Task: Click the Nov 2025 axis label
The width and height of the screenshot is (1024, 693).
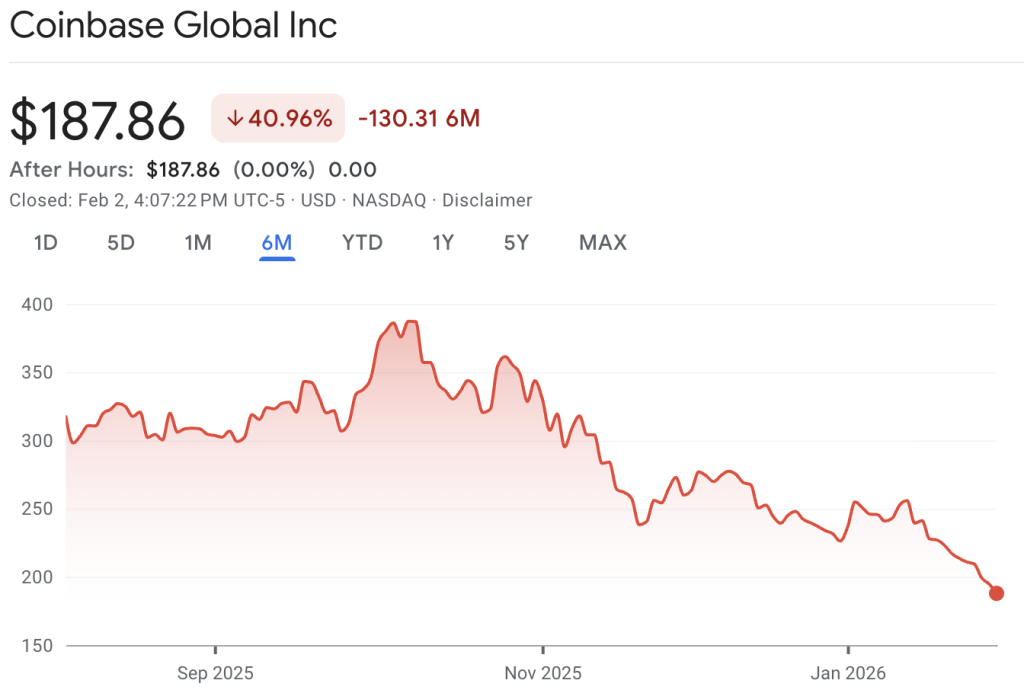Action: coord(542,673)
